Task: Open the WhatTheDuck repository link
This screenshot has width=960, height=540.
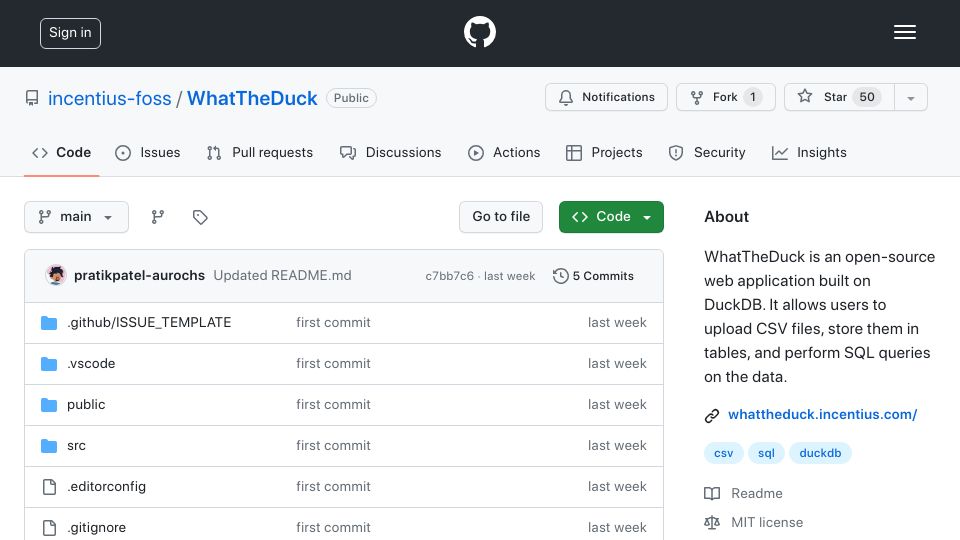Action: [252, 98]
